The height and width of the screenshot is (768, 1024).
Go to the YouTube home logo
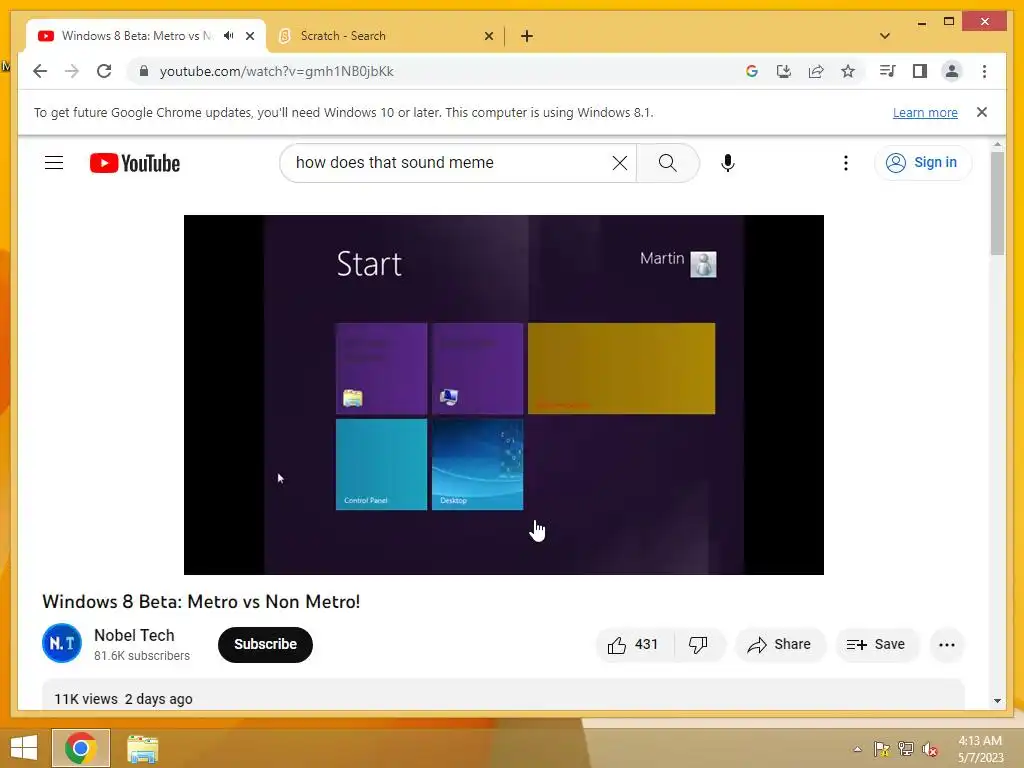coord(135,163)
